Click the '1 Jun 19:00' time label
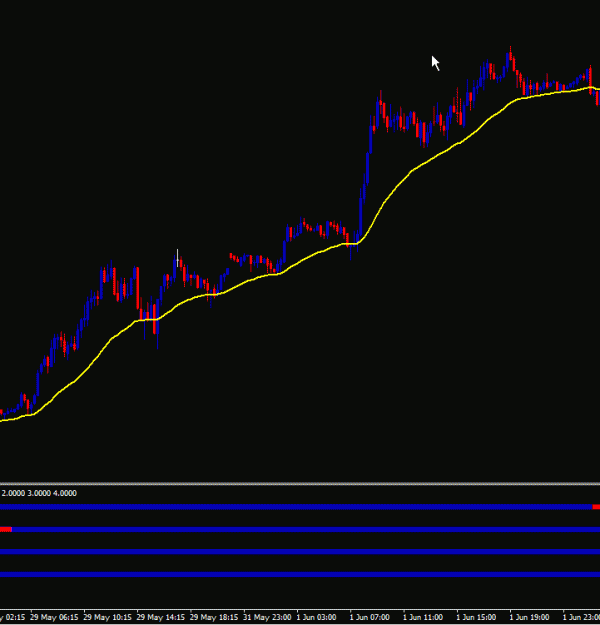 [529, 617]
